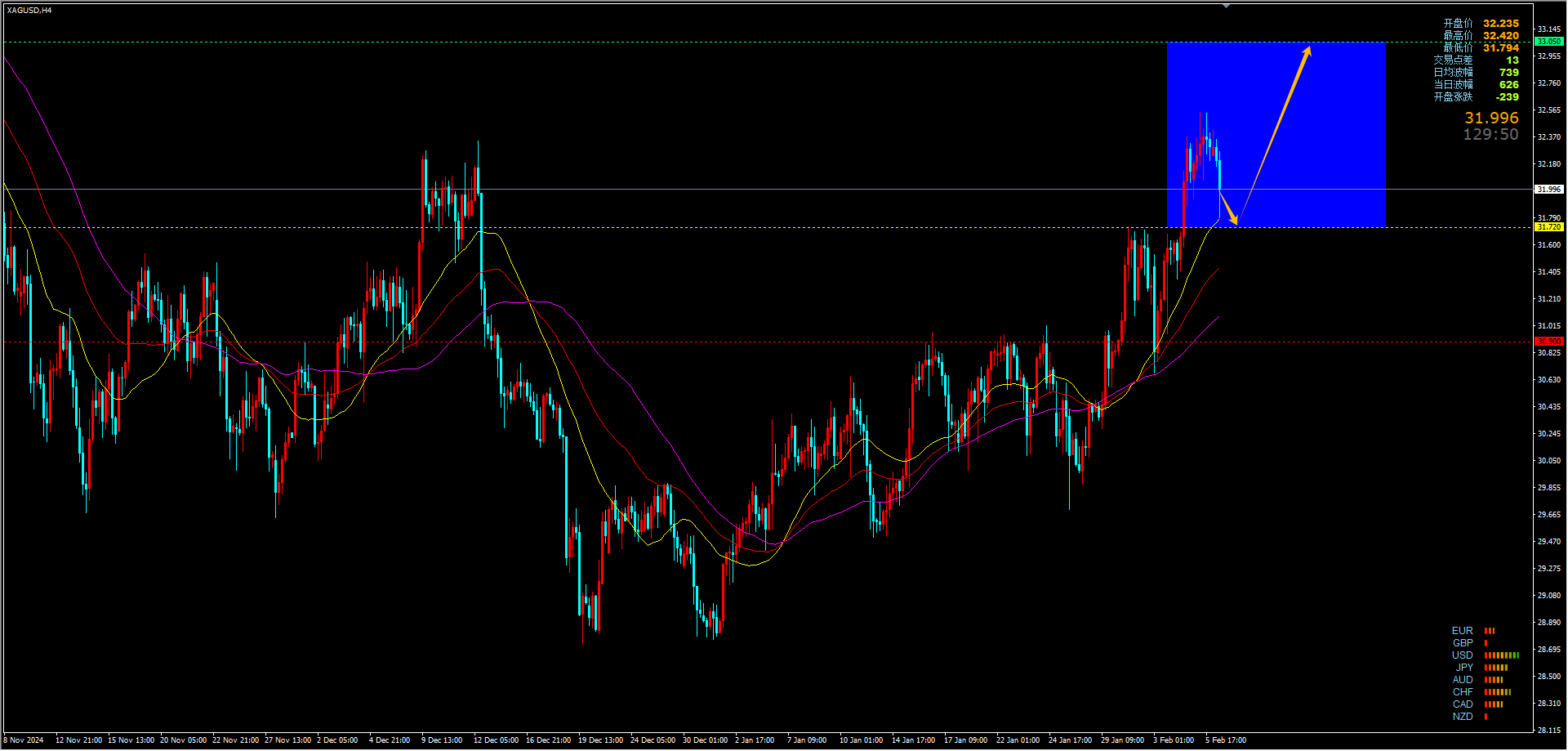Click the 30 Dec 01:00 time label
The height and width of the screenshot is (751, 1568).
click(706, 740)
